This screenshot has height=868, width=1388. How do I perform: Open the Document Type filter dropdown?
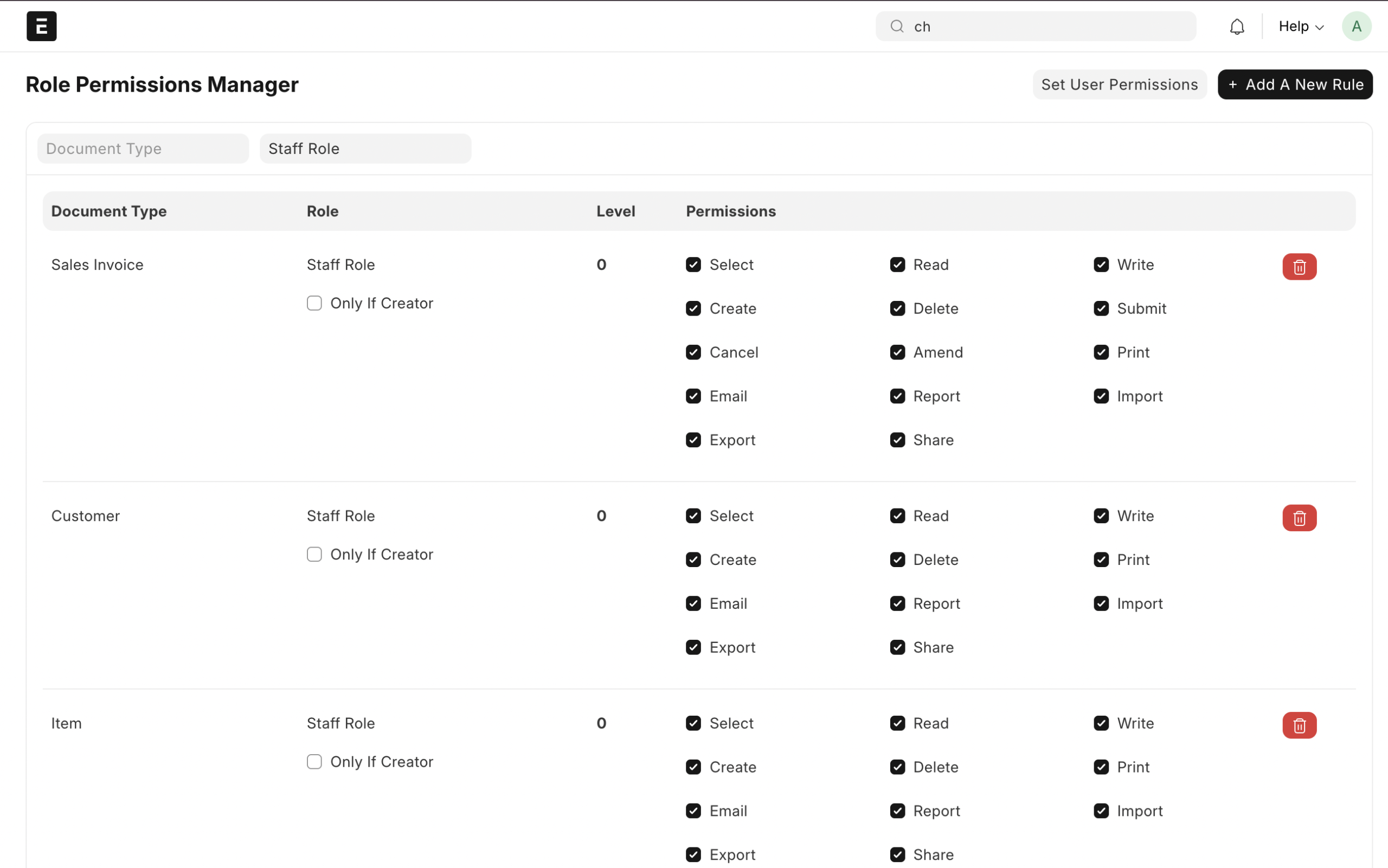[x=143, y=149]
